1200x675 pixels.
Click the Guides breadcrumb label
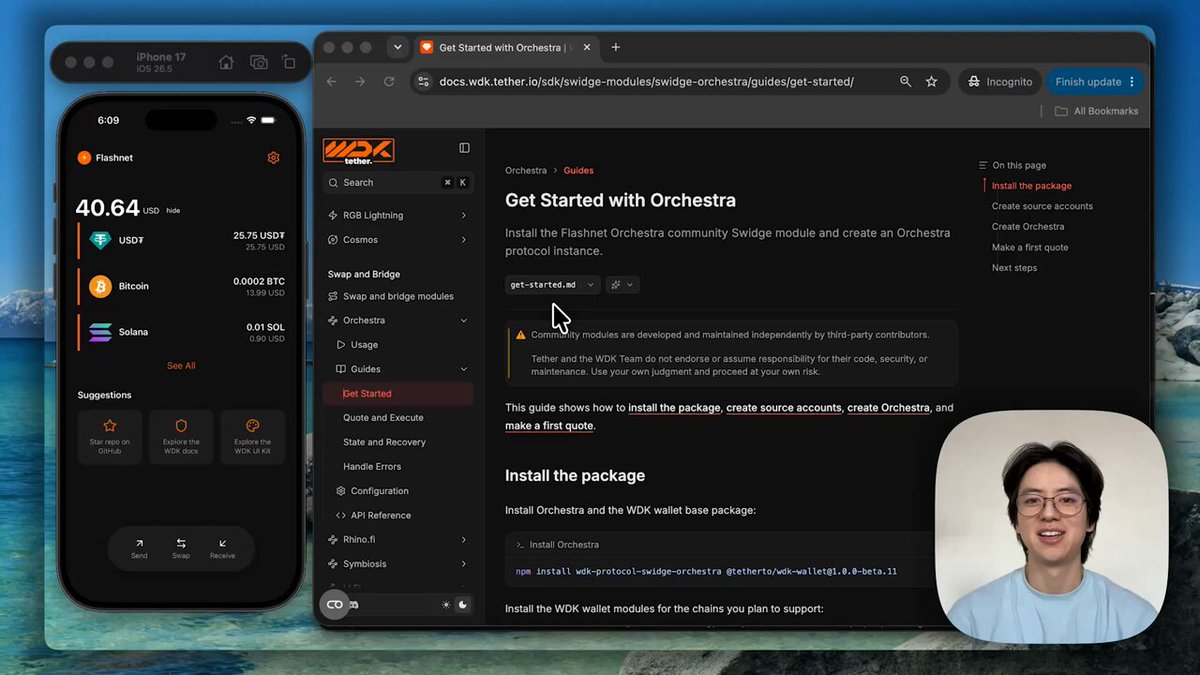(578, 171)
